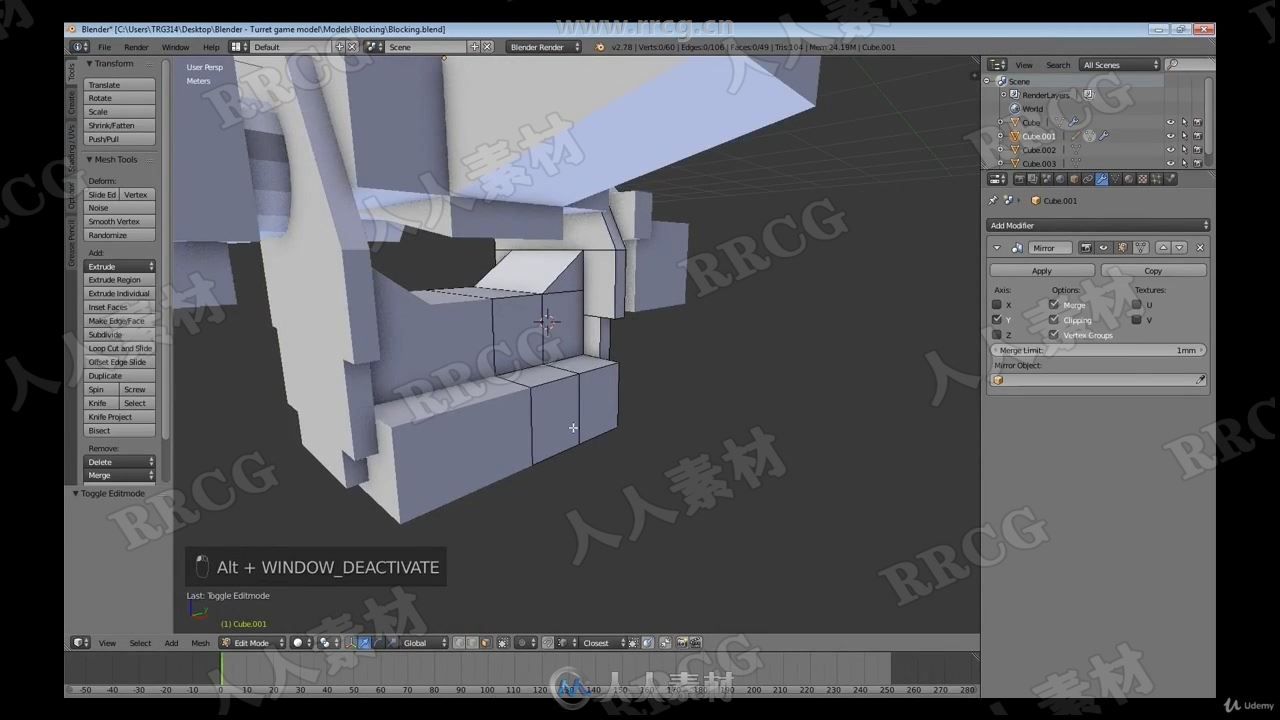Toggle the Clipping option checkbox
The height and width of the screenshot is (720, 1280).
(1054, 320)
